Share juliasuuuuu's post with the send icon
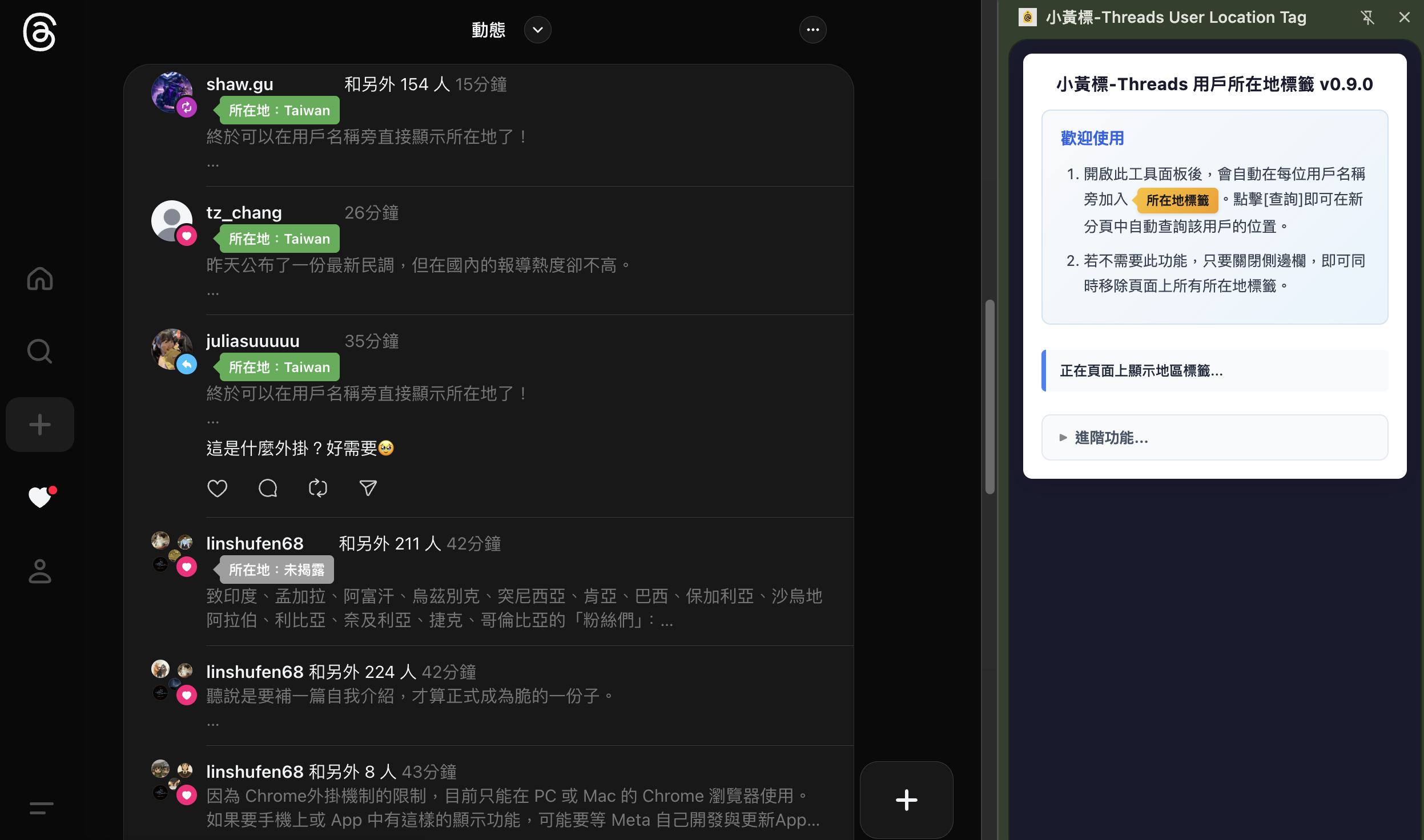The height and width of the screenshot is (840, 1424). point(368,488)
